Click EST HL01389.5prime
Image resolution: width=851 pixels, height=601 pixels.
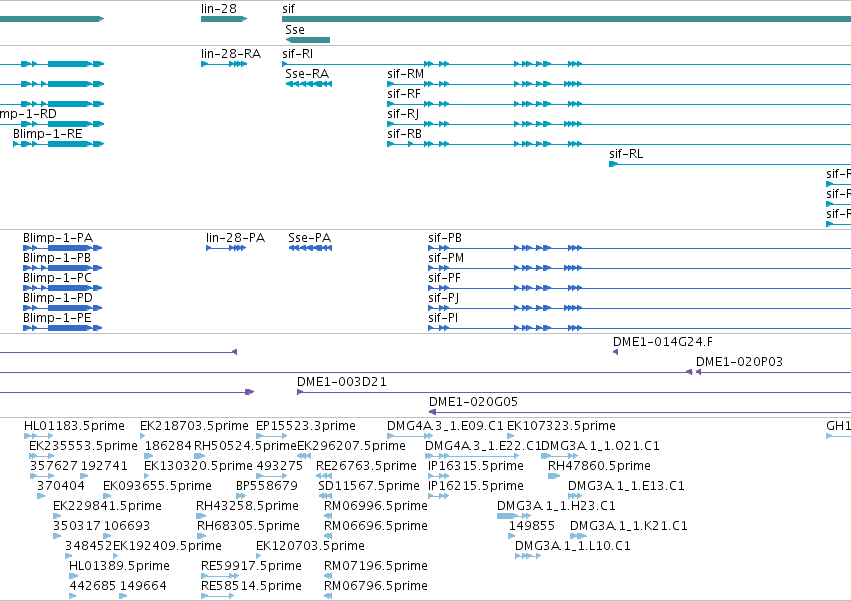pyautogui.click(x=73, y=576)
